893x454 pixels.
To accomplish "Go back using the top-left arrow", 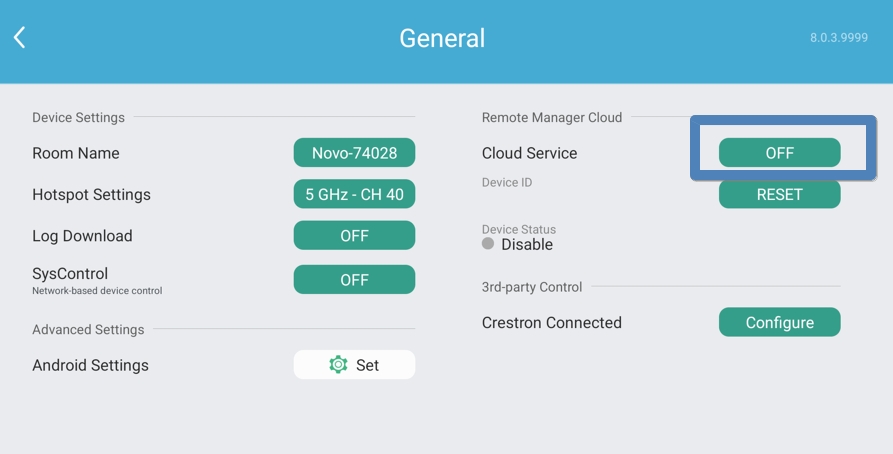I will click(x=19, y=38).
